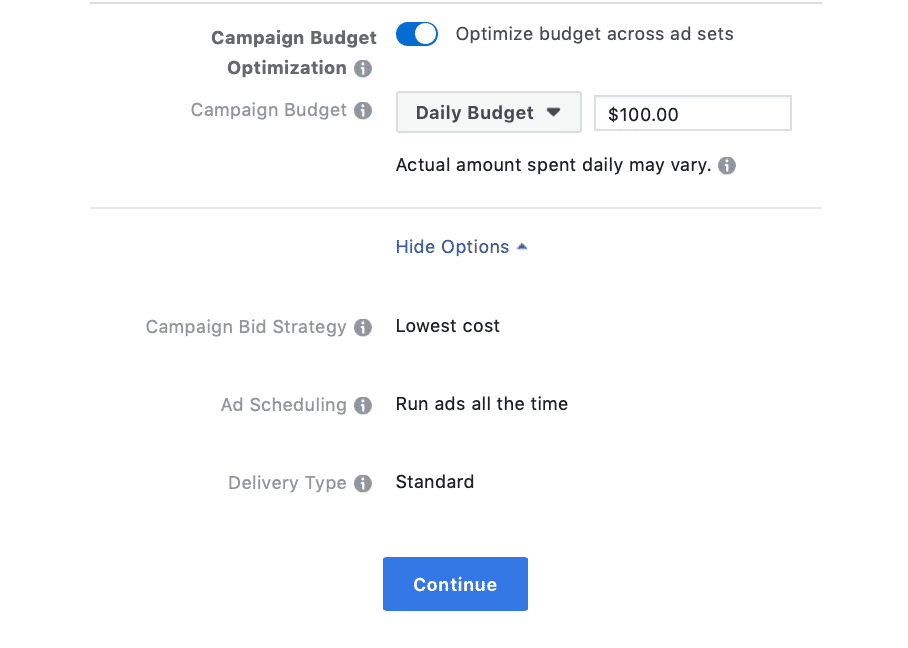Click the 'Run ads all the time' value
The height and width of the screenshot is (648, 908).
(x=482, y=404)
